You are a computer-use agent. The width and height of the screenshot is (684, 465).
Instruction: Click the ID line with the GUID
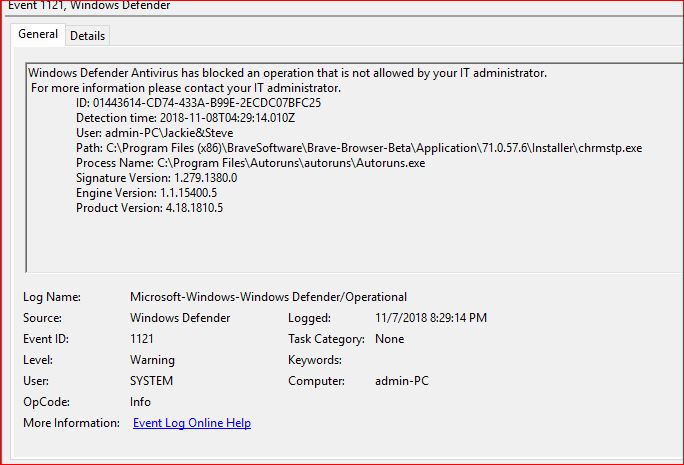tap(198, 103)
